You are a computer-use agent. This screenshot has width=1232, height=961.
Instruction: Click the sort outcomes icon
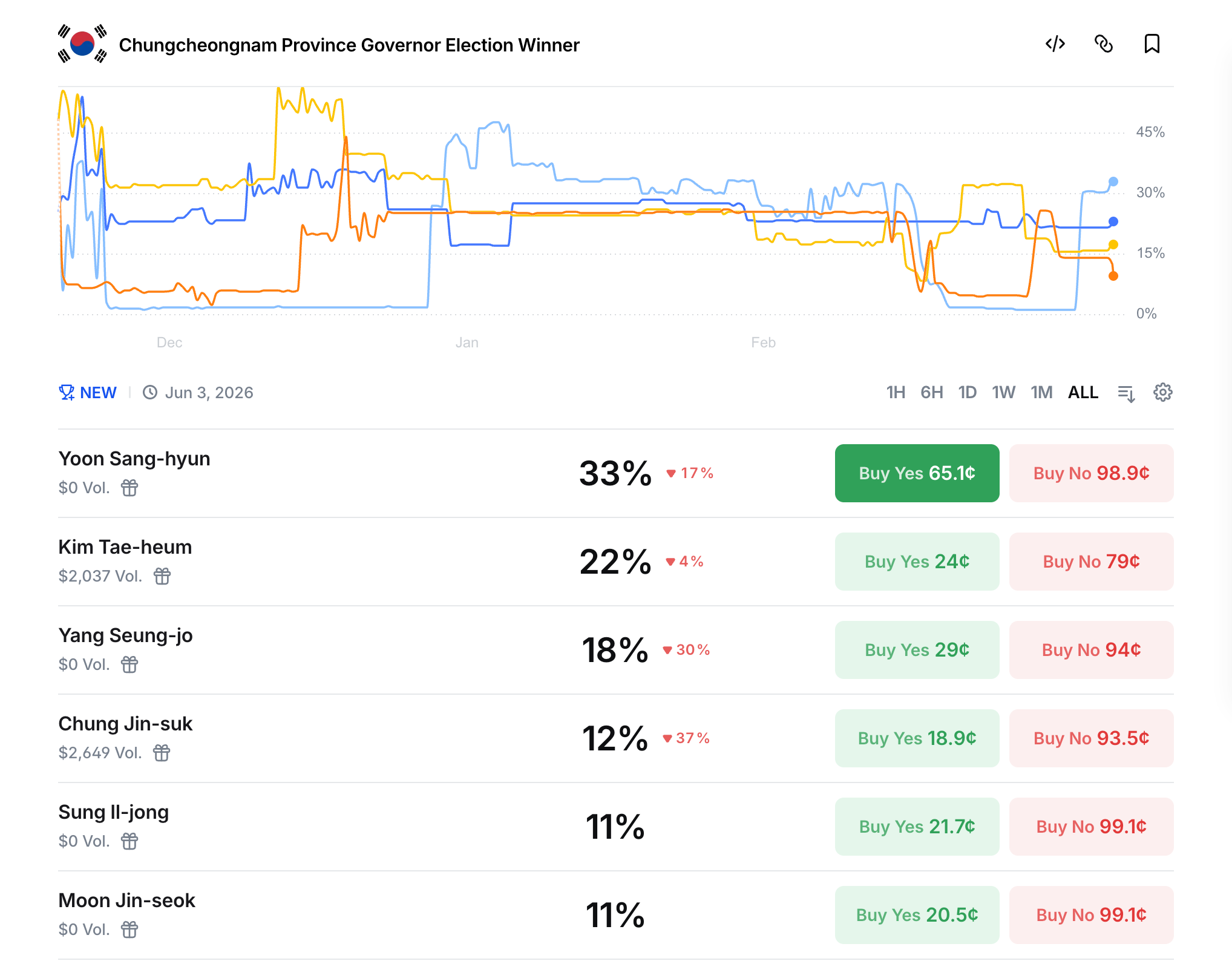pos(1126,393)
